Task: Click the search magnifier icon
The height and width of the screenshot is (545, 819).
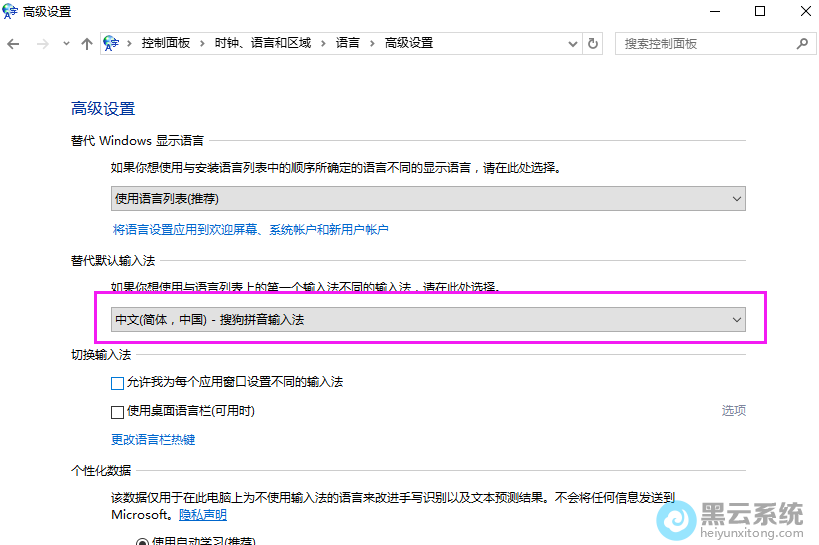Action: [x=801, y=44]
